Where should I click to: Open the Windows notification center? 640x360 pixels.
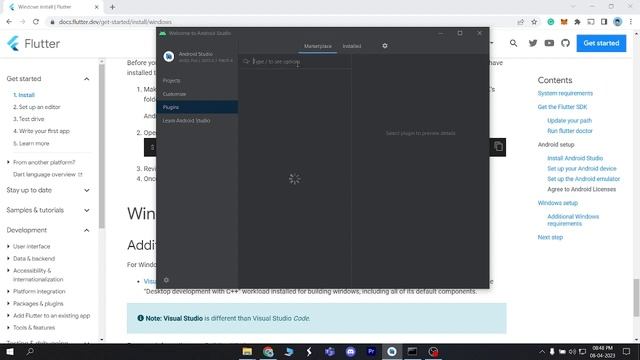pos(626,351)
